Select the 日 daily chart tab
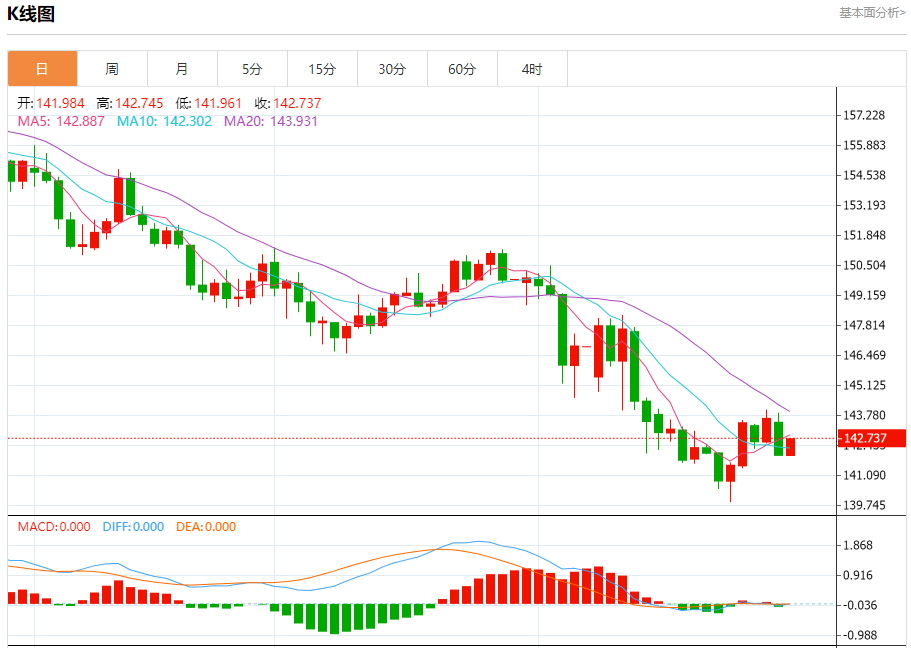The image size is (911, 648). tap(42, 69)
